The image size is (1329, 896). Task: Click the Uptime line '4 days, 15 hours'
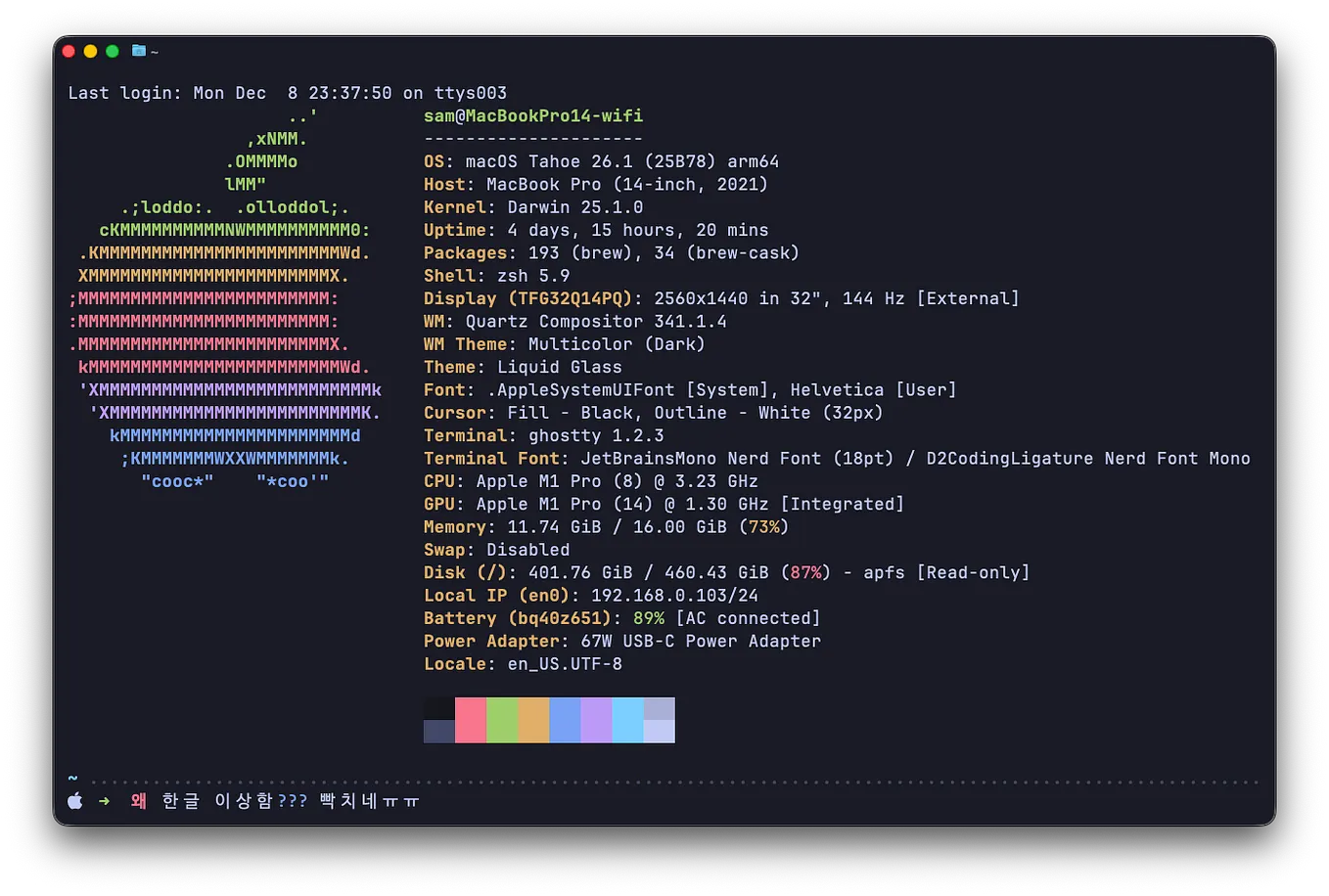[596, 230]
